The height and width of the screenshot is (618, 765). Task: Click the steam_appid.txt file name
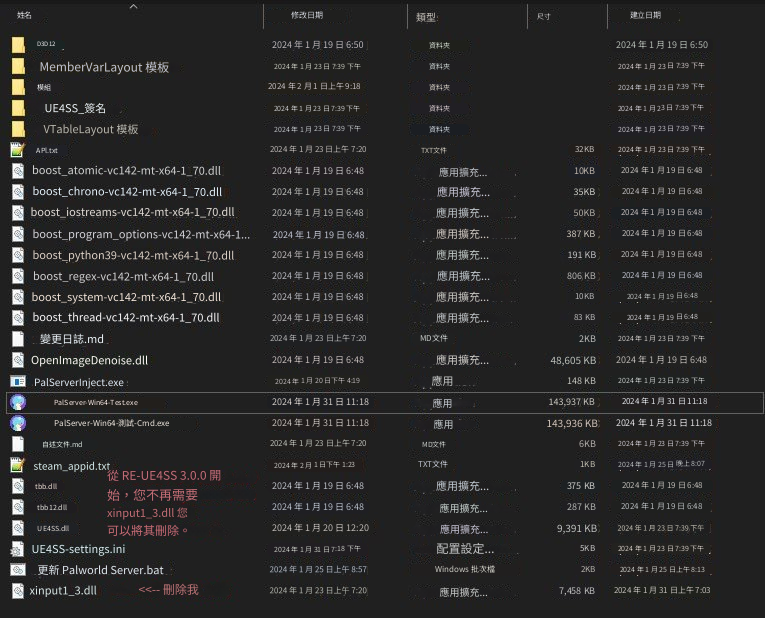[x=72, y=466]
